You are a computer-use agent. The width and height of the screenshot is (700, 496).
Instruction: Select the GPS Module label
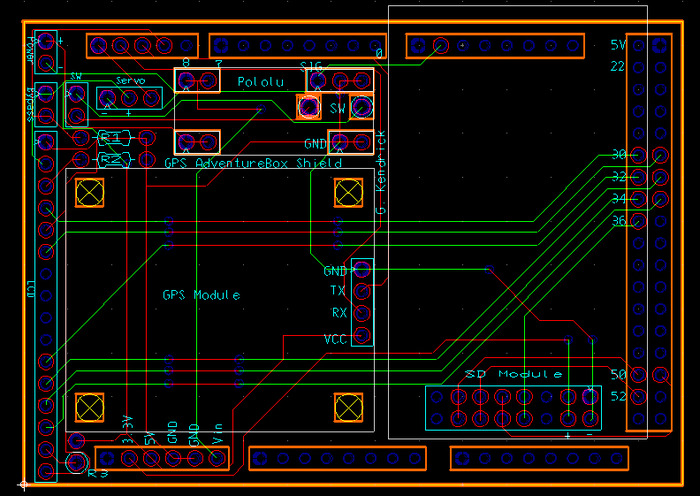(201, 295)
